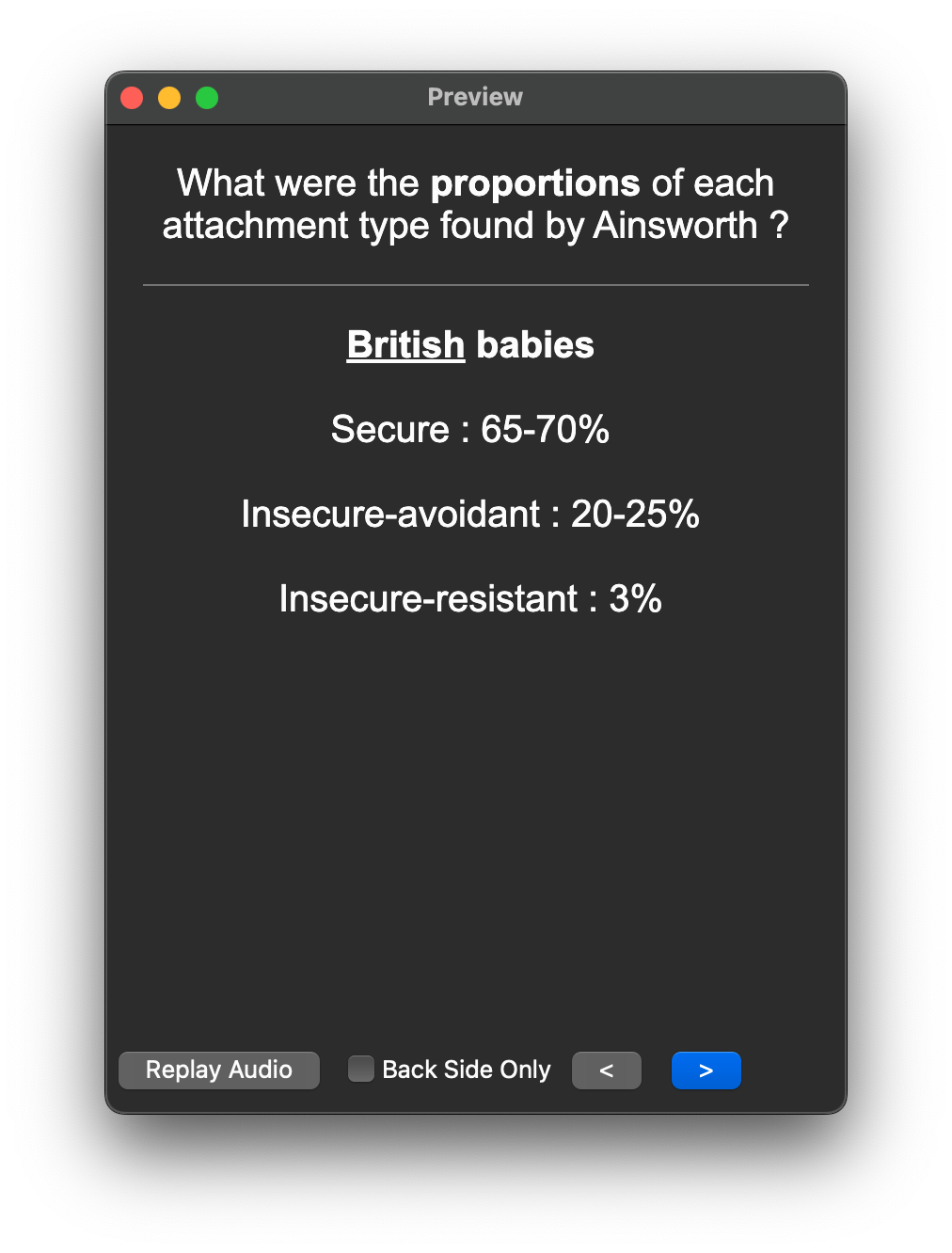Click the "Insecure-avoidant : 20-25%" line

click(x=470, y=515)
